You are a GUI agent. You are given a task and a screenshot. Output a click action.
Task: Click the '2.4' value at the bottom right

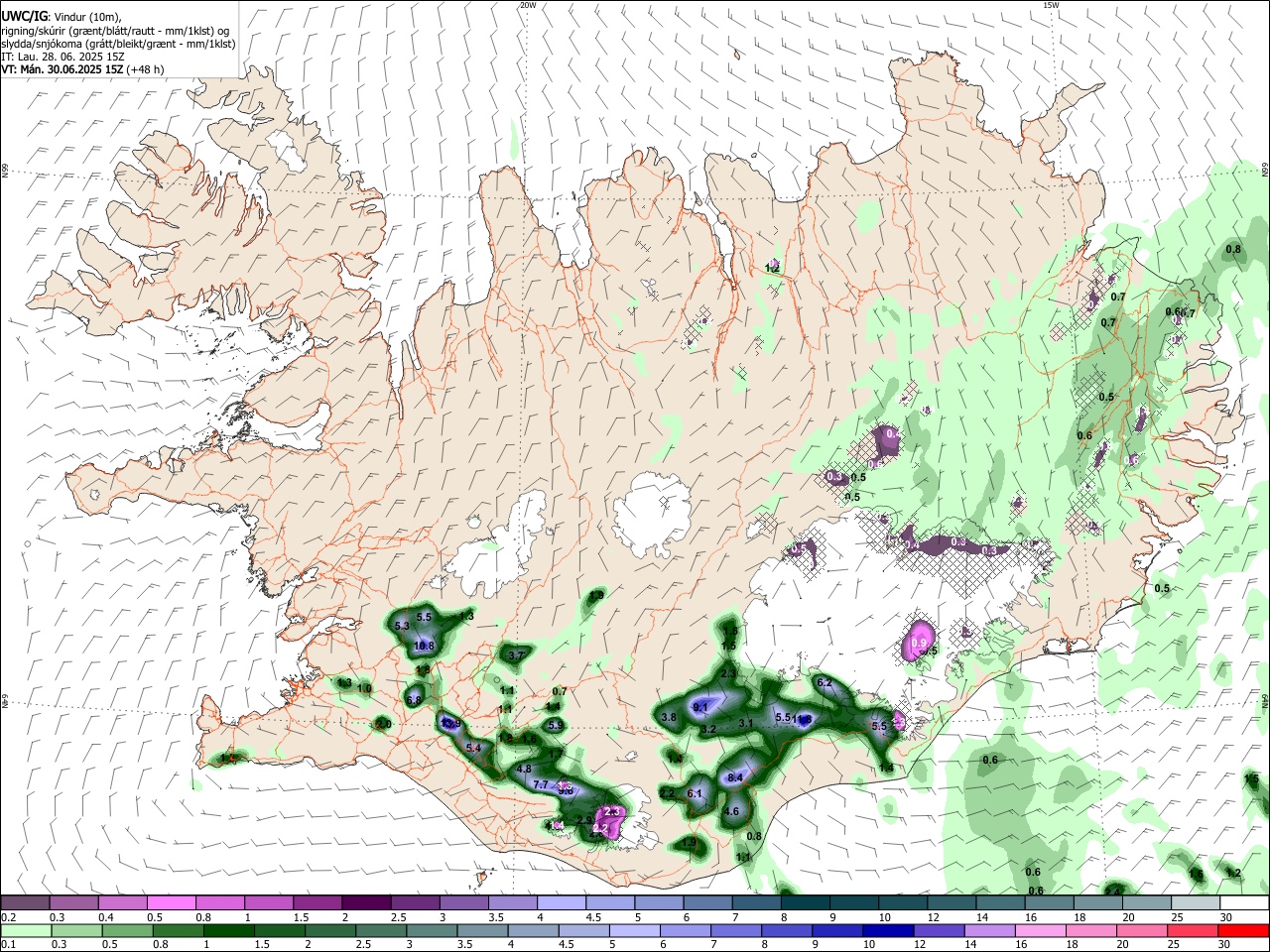1113,892
